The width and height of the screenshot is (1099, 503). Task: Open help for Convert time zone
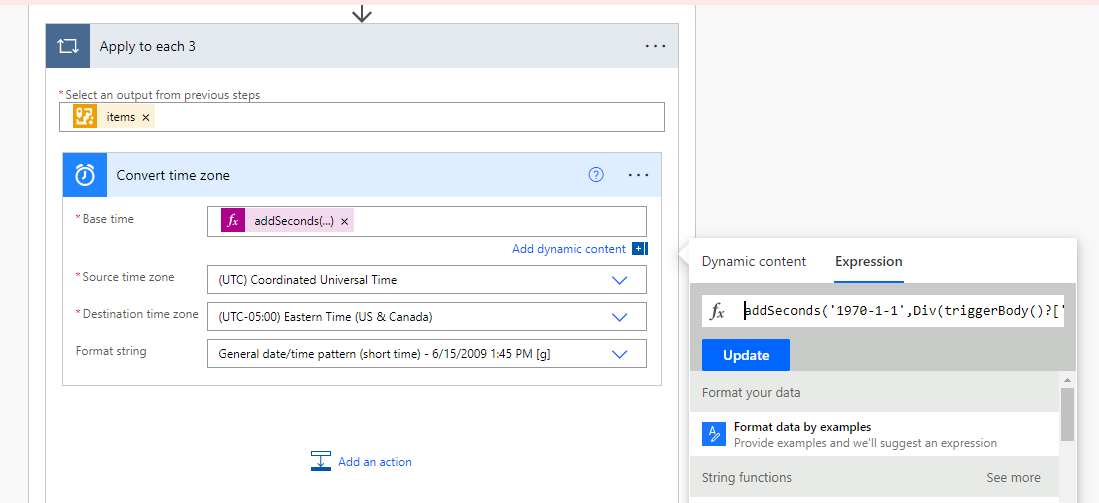pos(596,175)
